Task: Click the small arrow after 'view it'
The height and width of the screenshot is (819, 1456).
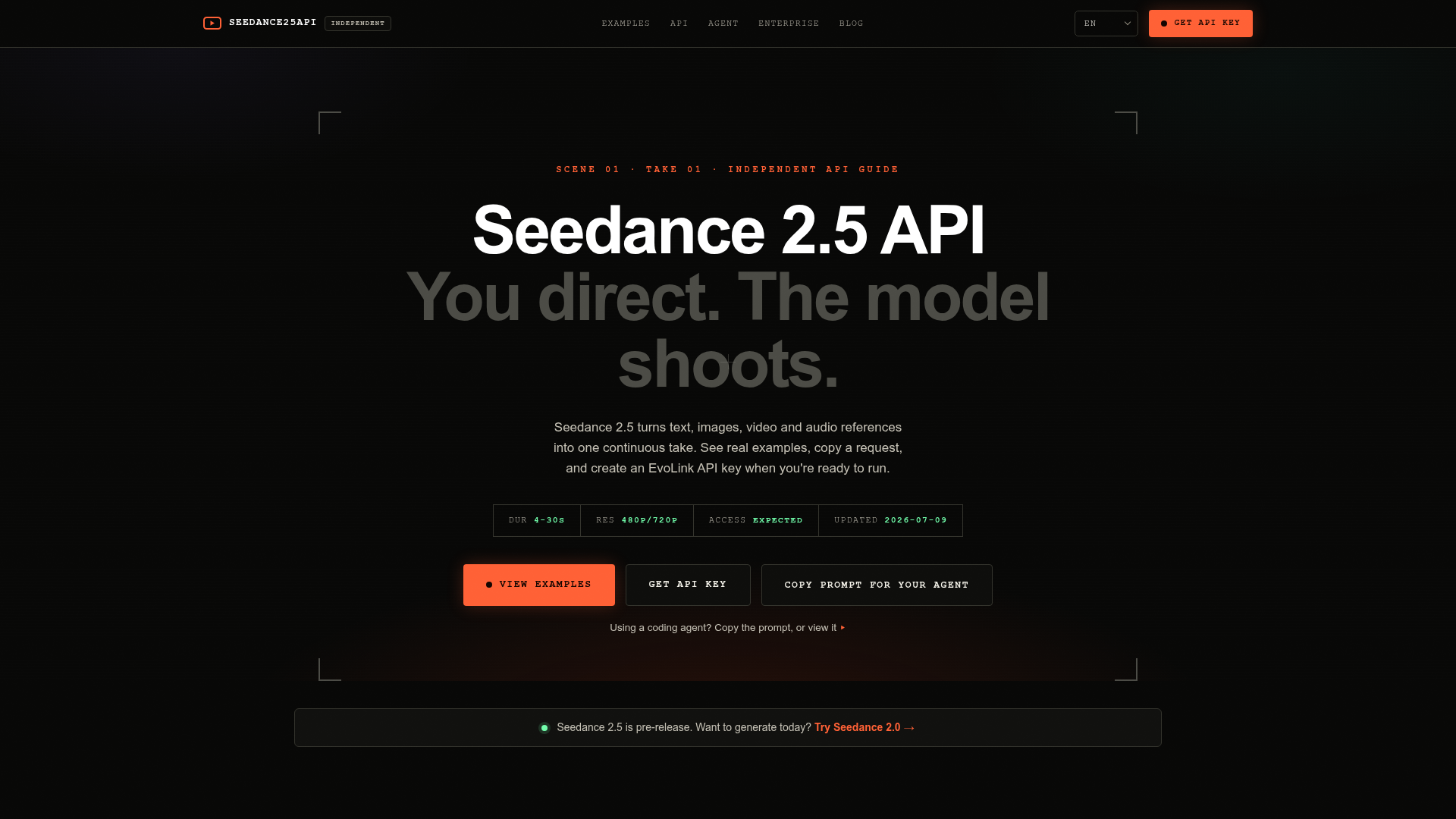Action: coord(843,628)
